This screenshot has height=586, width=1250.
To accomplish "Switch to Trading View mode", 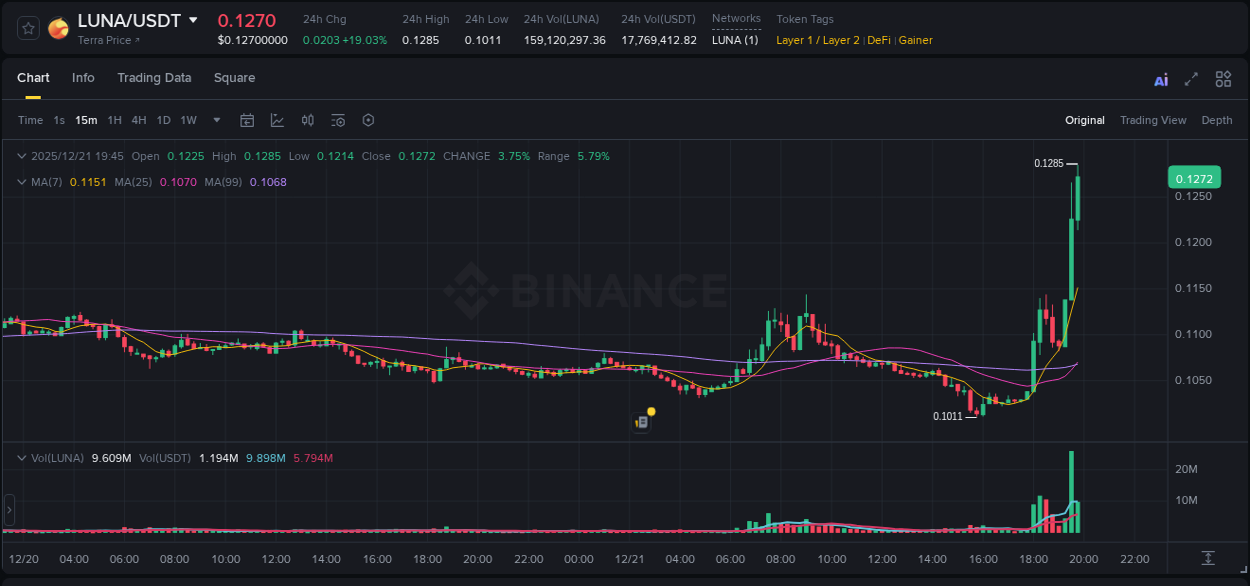I will click(1153, 120).
